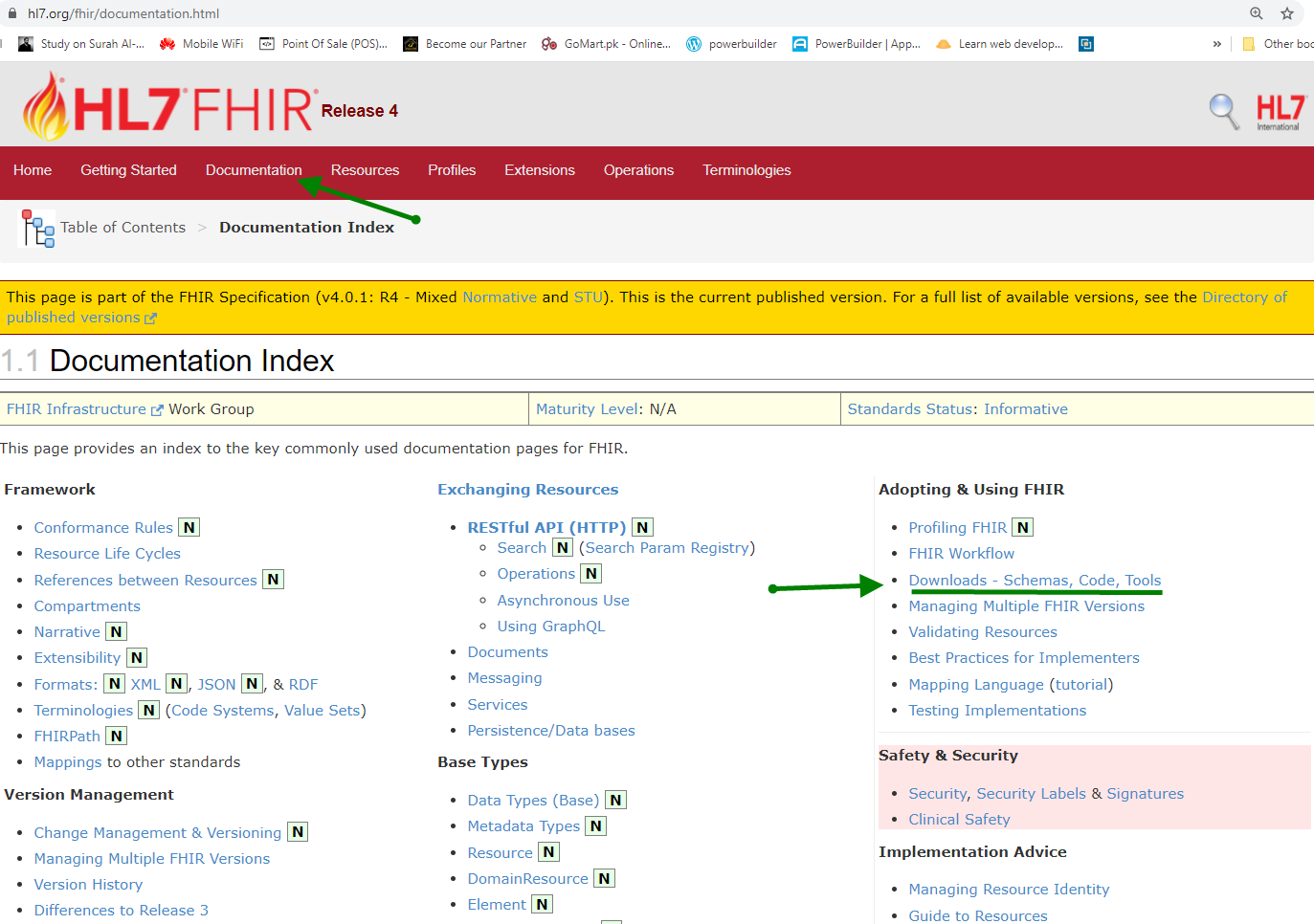The height and width of the screenshot is (924, 1314).
Task: Open the RESTful API (HTTP) link
Action: click(546, 528)
